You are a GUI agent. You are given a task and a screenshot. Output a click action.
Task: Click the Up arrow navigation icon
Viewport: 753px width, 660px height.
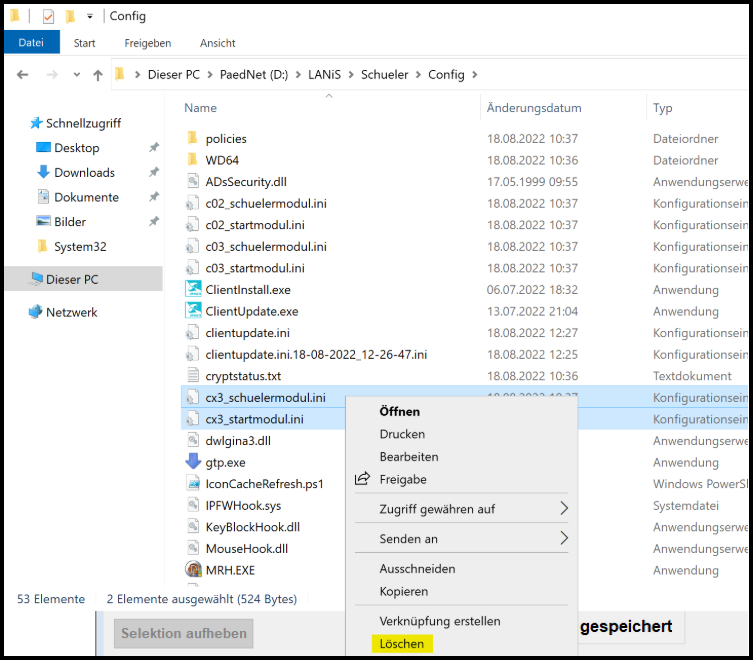coord(98,75)
